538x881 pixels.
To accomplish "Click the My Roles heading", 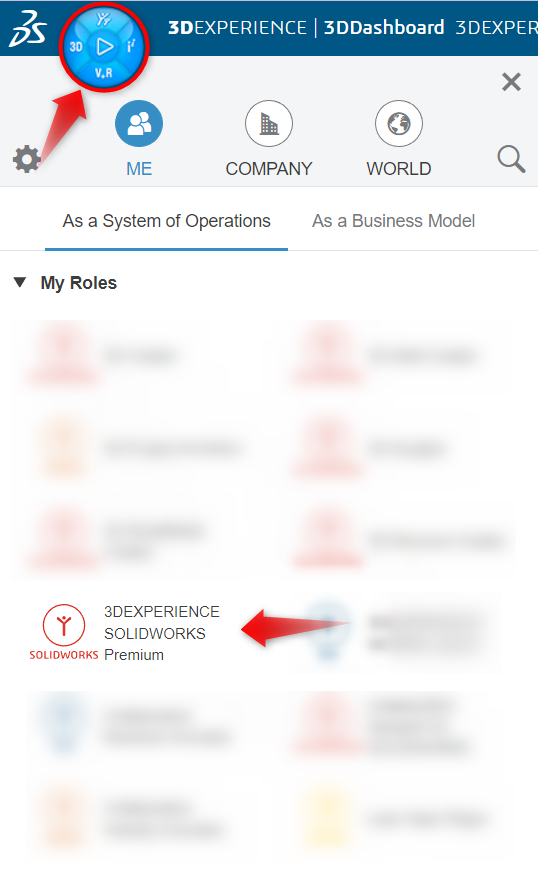I will 79,283.
